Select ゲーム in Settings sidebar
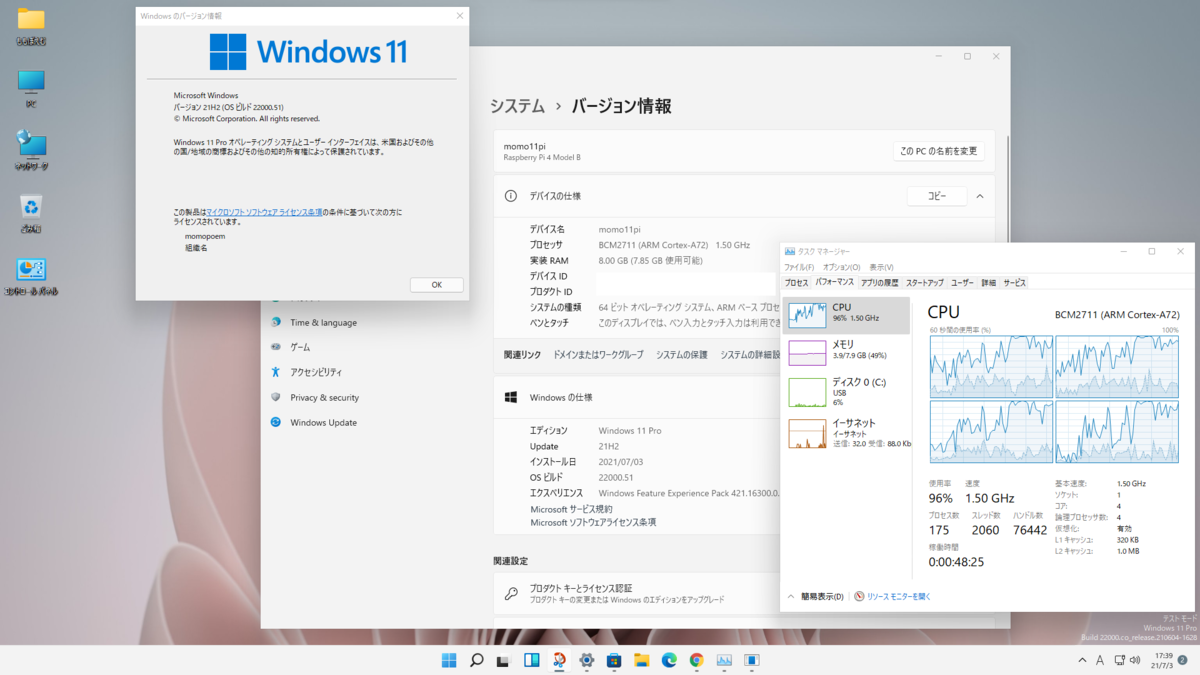 tap(300, 347)
